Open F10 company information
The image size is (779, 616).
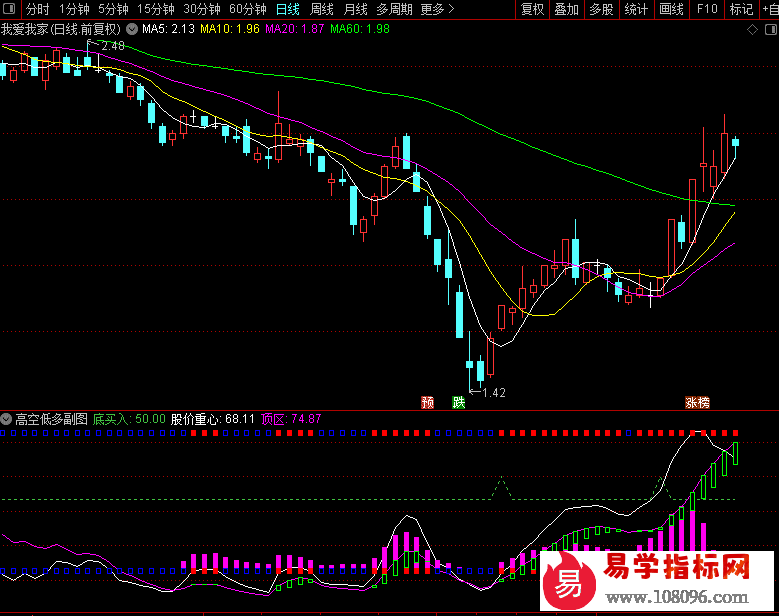click(707, 9)
